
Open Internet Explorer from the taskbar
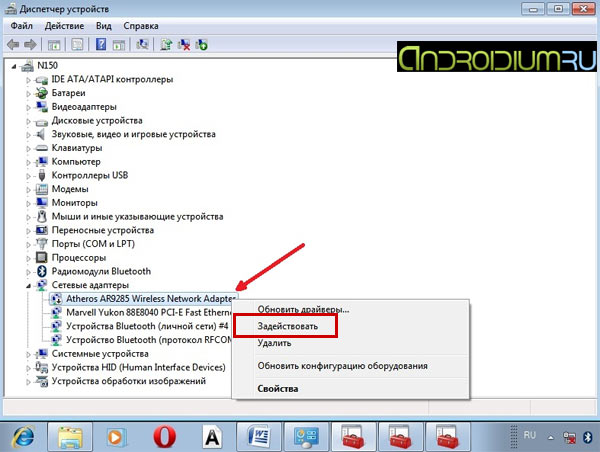pyautogui.click(x=23, y=436)
